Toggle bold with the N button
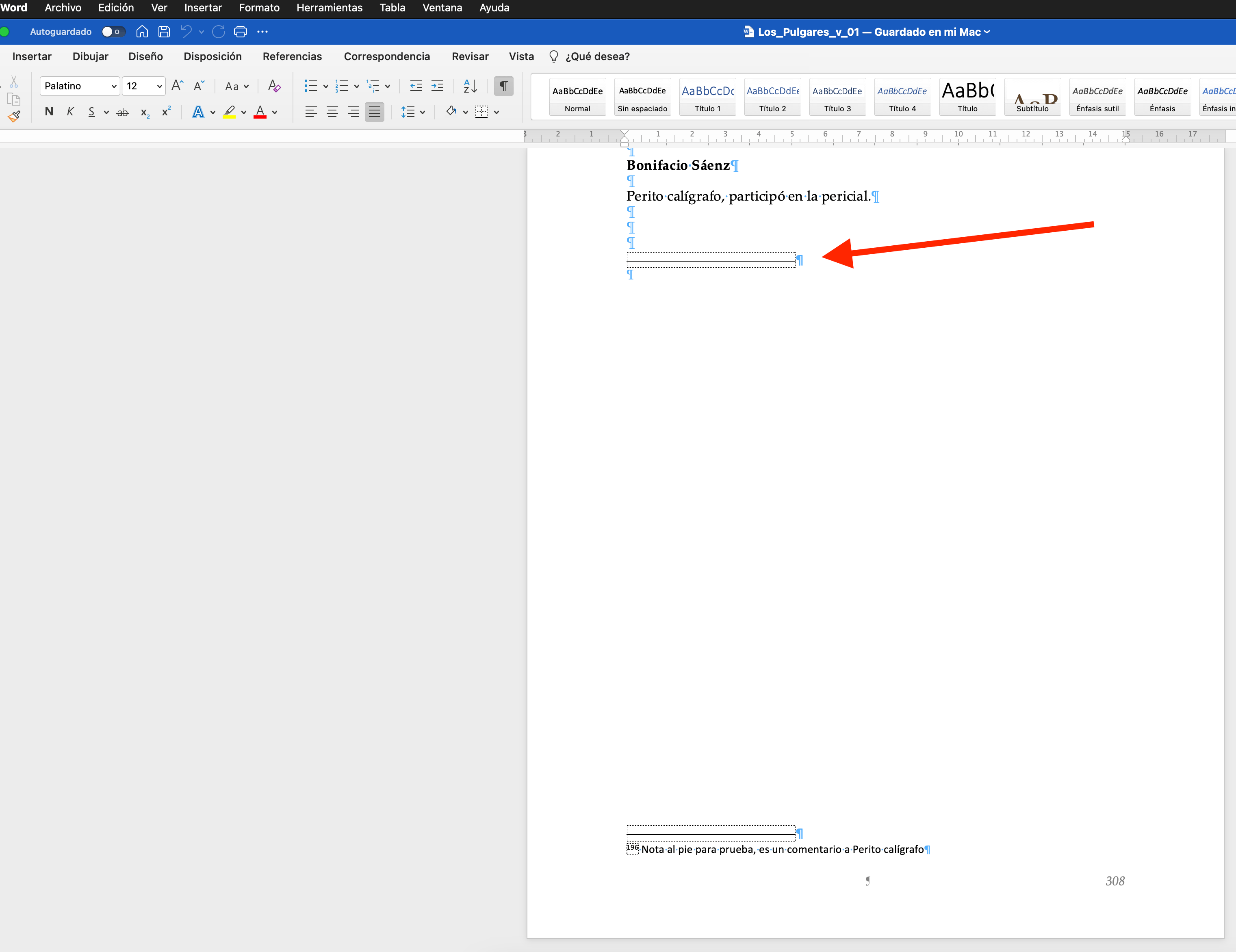The height and width of the screenshot is (952, 1236). 49,112
